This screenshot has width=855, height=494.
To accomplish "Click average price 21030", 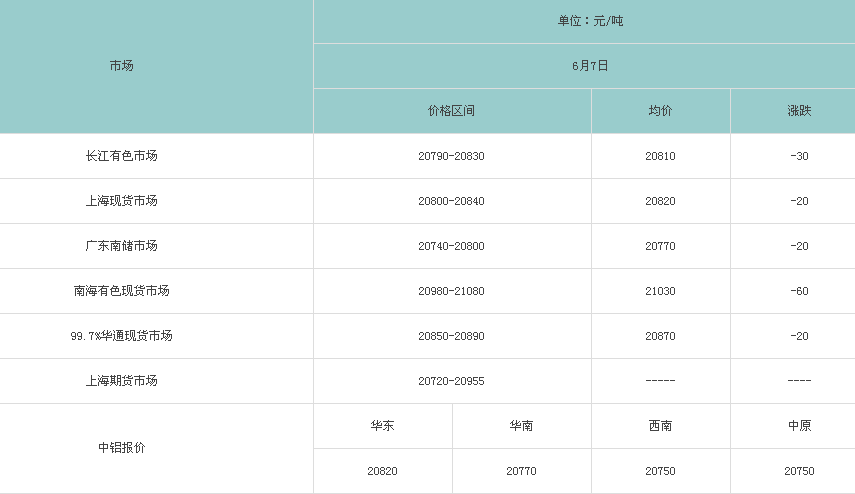I will [660, 291].
